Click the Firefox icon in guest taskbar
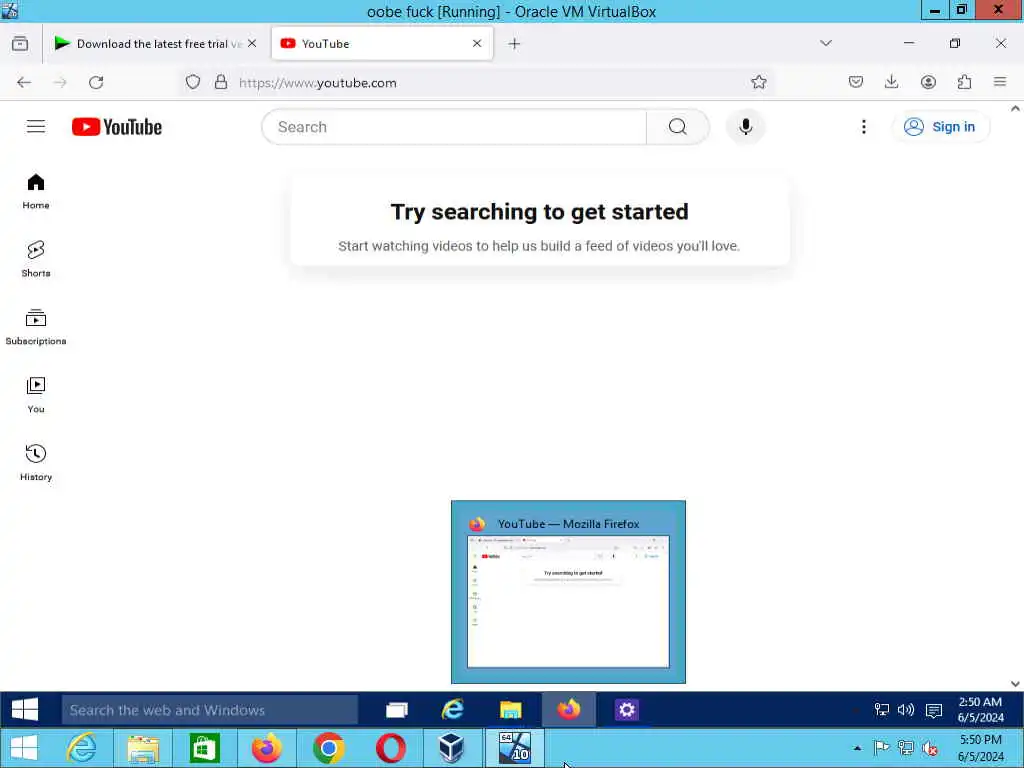 tap(569, 710)
